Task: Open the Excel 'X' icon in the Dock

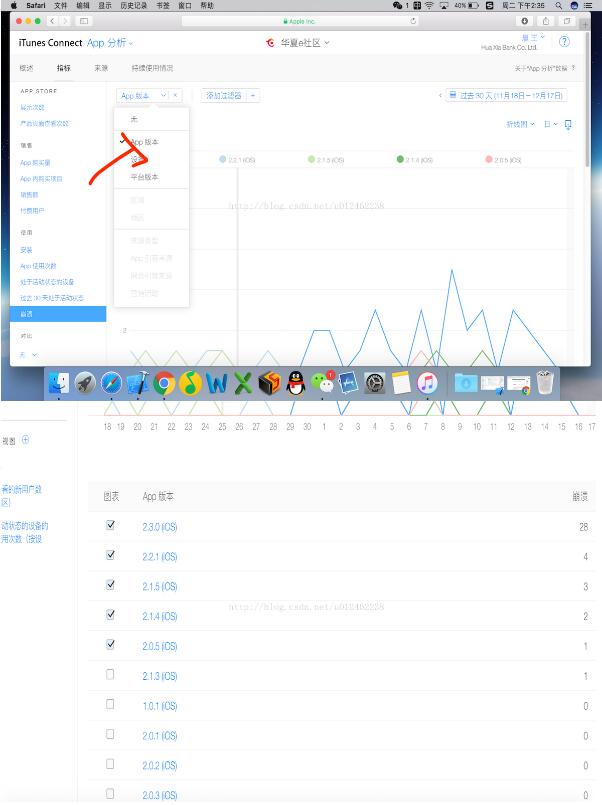Action: coord(243,383)
